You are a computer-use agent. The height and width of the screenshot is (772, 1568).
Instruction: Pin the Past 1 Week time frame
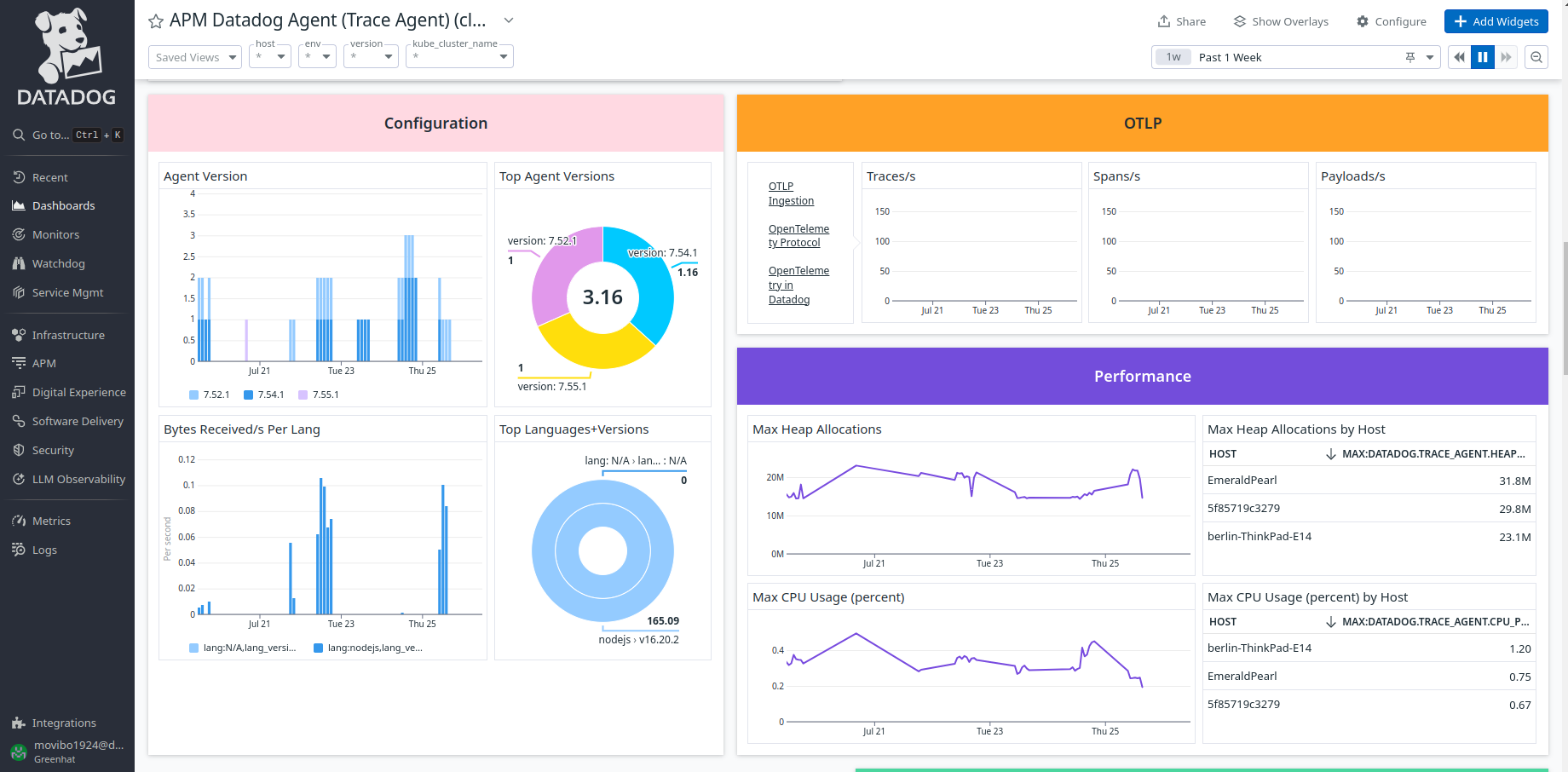point(1409,57)
